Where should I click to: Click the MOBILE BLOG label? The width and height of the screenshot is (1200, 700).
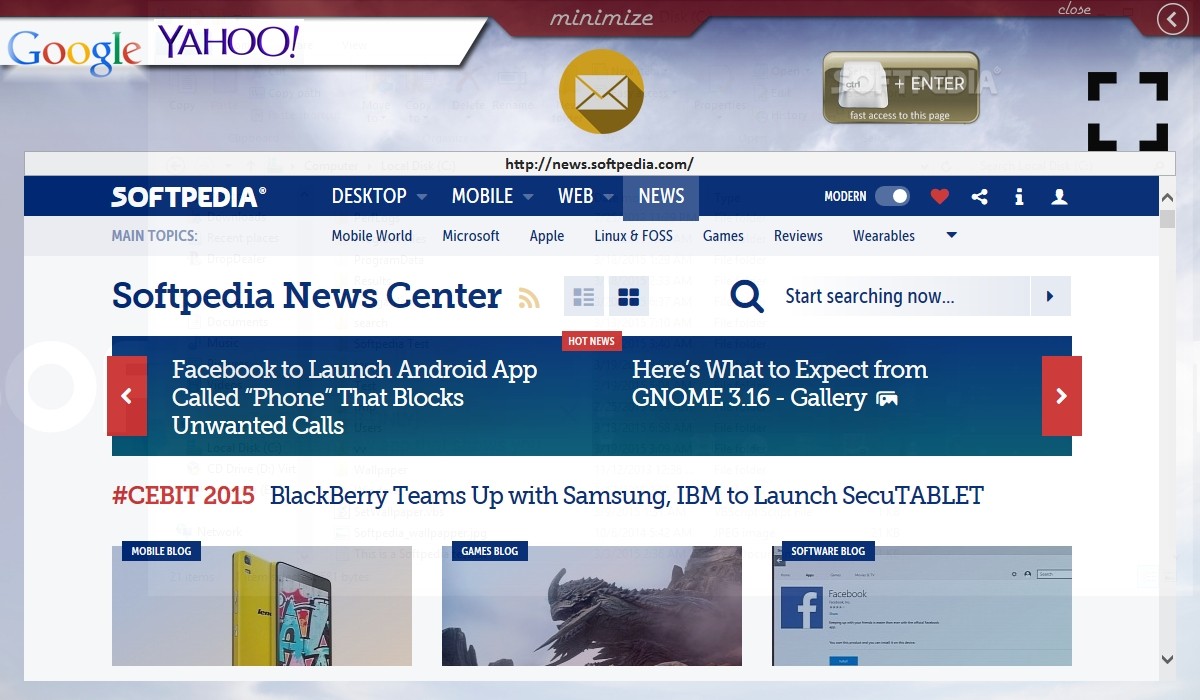(161, 551)
